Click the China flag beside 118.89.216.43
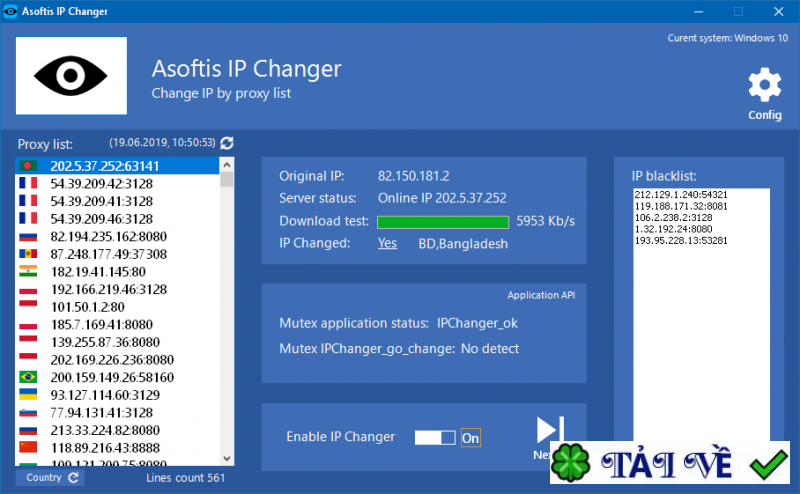Image resolution: width=800 pixels, height=494 pixels. coord(28,448)
